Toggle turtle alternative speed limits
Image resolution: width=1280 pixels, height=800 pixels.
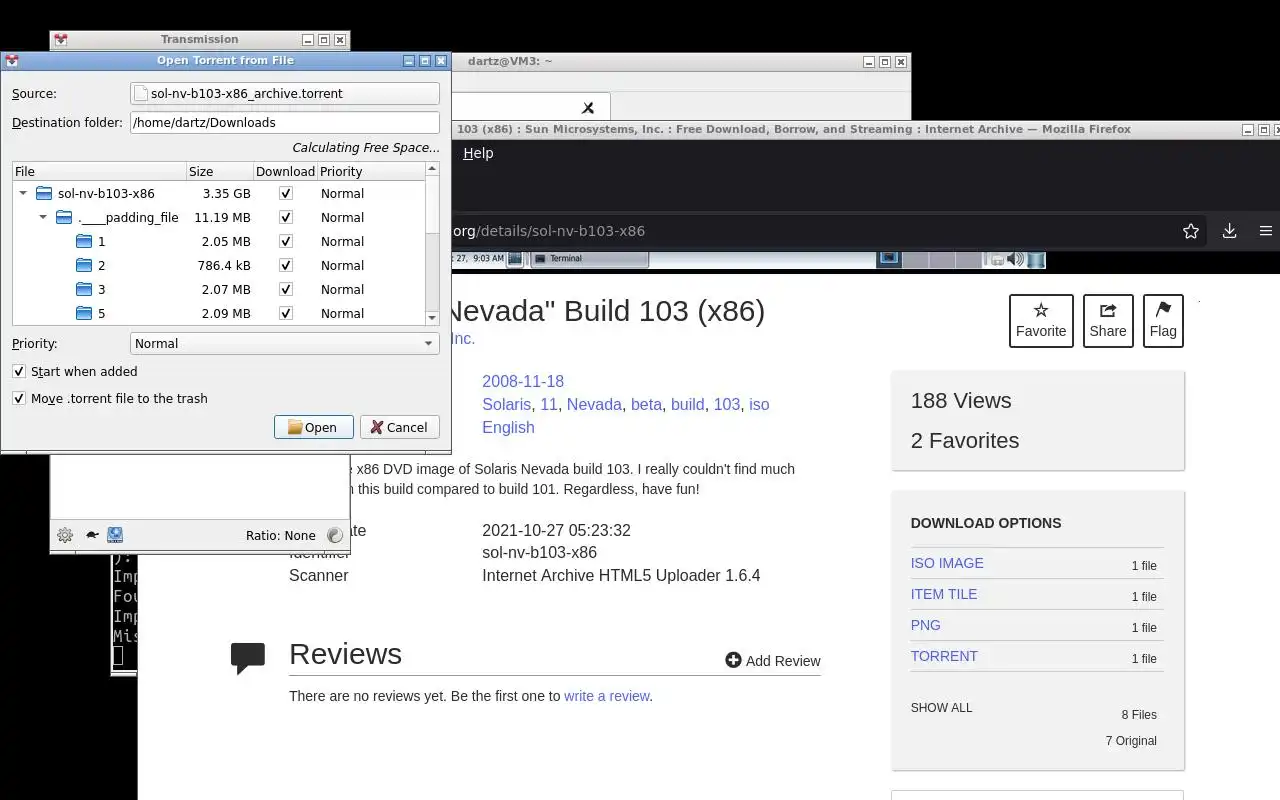click(x=92, y=535)
